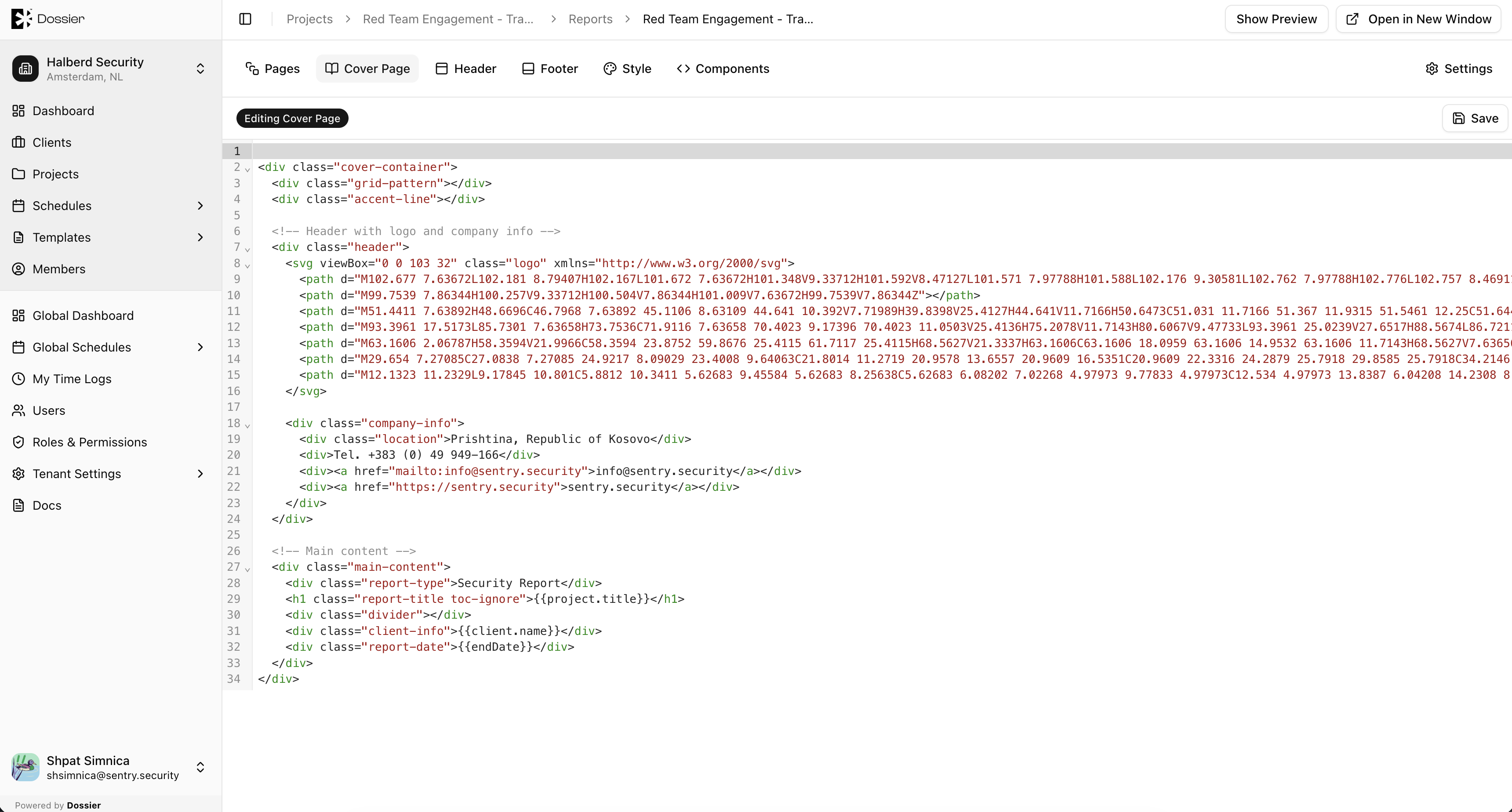Collapse code fold at line 8
Image resolution: width=1512 pixels, height=812 pixels.
tap(248, 266)
